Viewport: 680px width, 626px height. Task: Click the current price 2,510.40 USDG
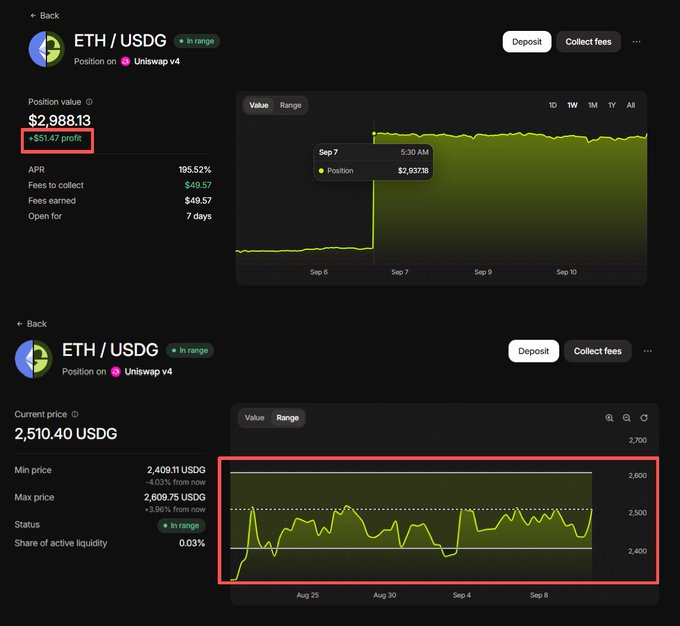click(x=66, y=433)
